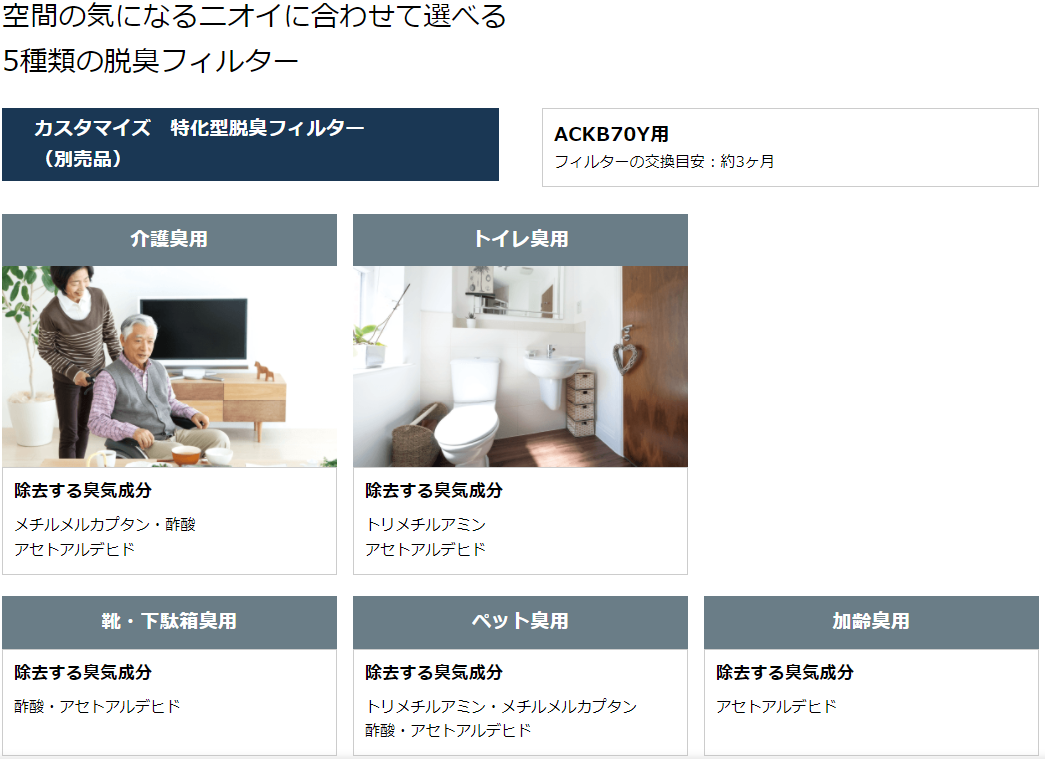Click トリメチルアミン in the toilet card

coord(426,524)
